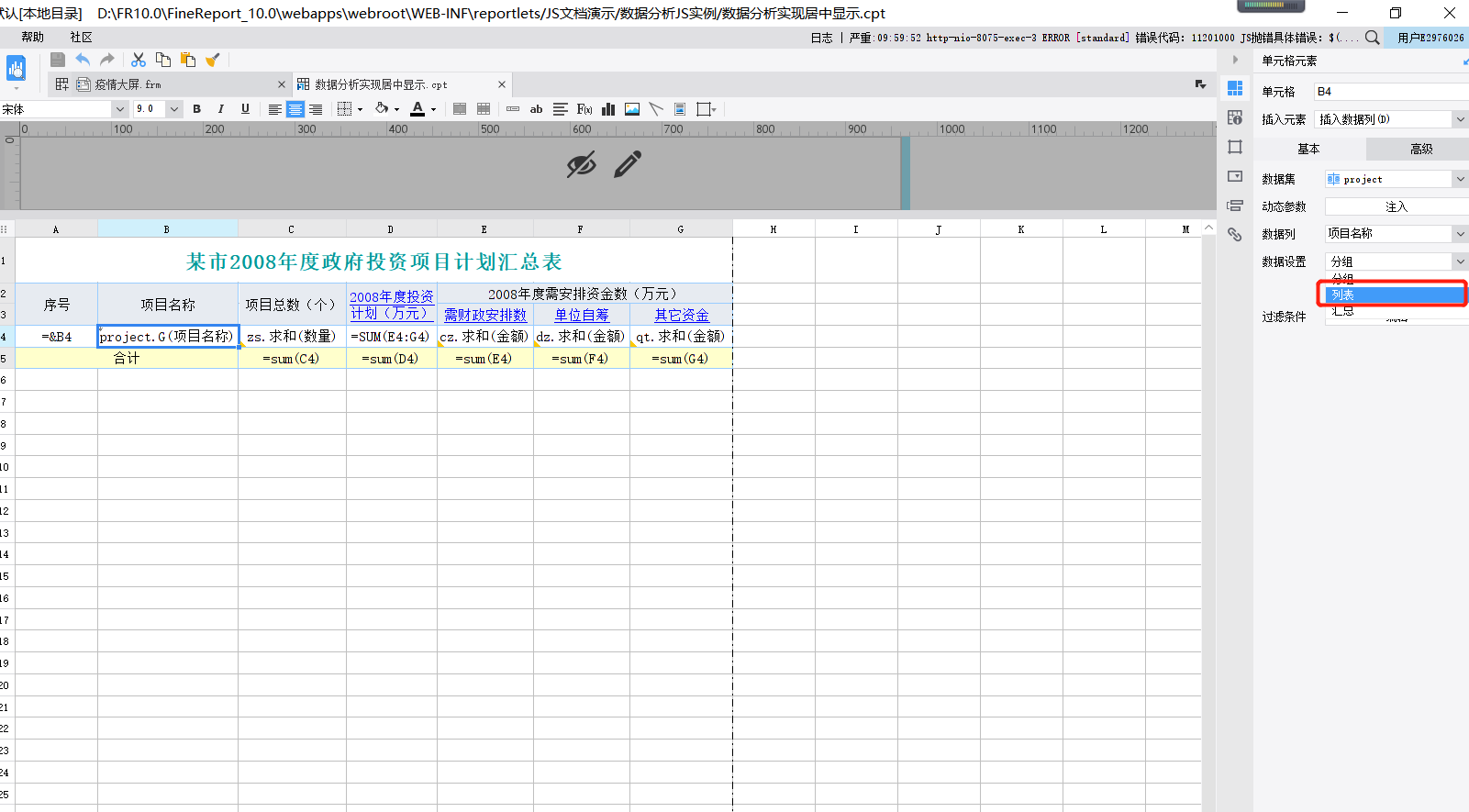Expand the 数据列 项目名称 dropdown
This screenshot has height=812, width=1469.
tap(1460, 234)
